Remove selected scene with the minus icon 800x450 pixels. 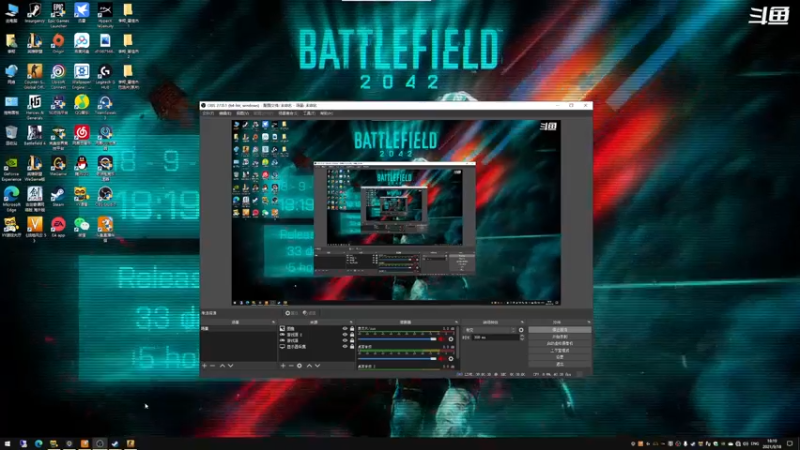point(213,366)
